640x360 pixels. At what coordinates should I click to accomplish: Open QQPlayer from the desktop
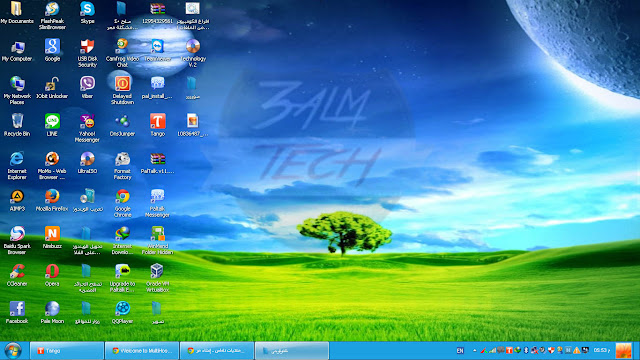(x=122, y=313)
